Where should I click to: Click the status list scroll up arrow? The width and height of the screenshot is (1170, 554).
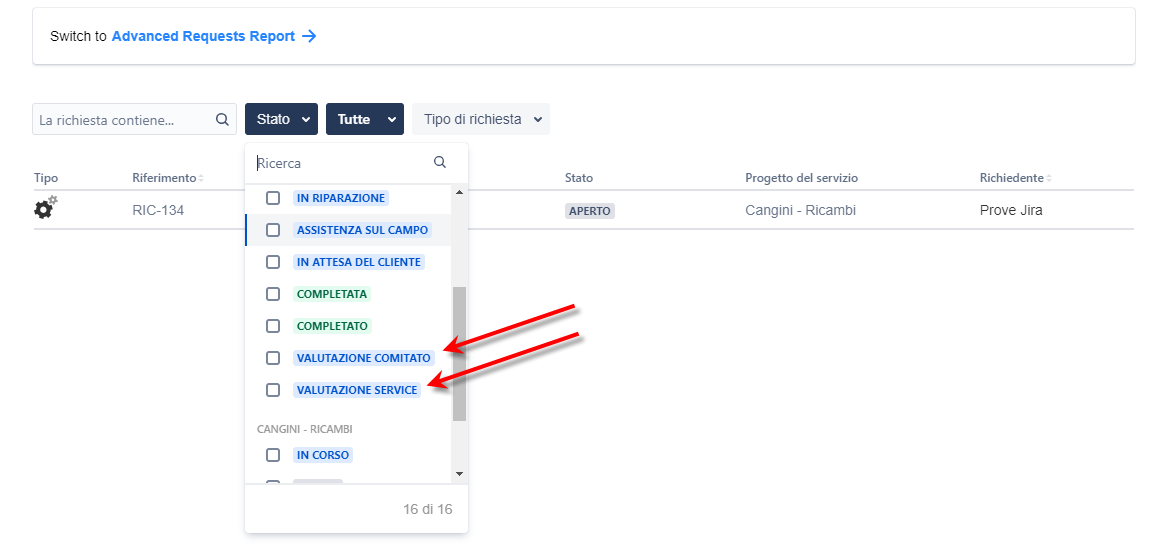point(459,193)
